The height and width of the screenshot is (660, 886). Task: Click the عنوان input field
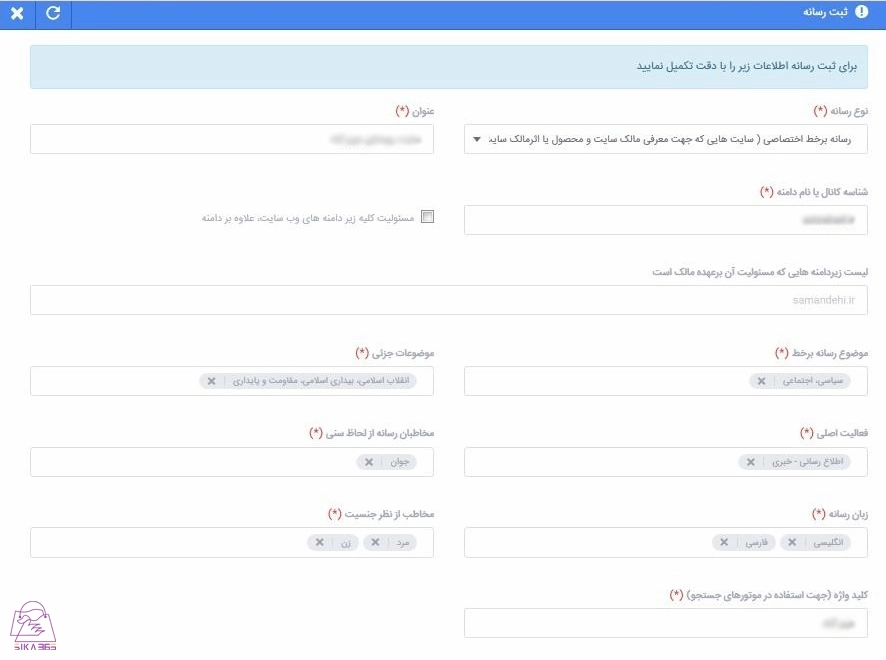click(233, 140)
